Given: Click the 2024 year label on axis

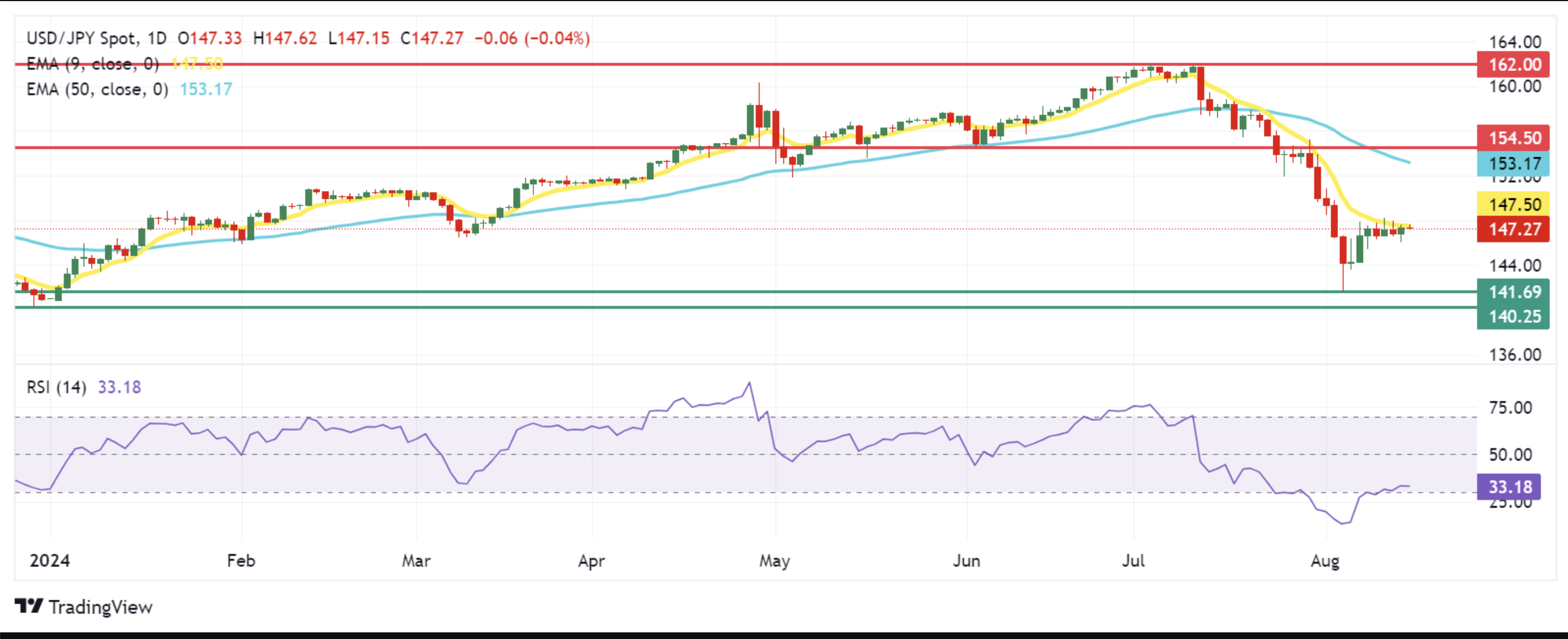Looking at the screenshot, I should pyautogui.click(x=50, y=560).
